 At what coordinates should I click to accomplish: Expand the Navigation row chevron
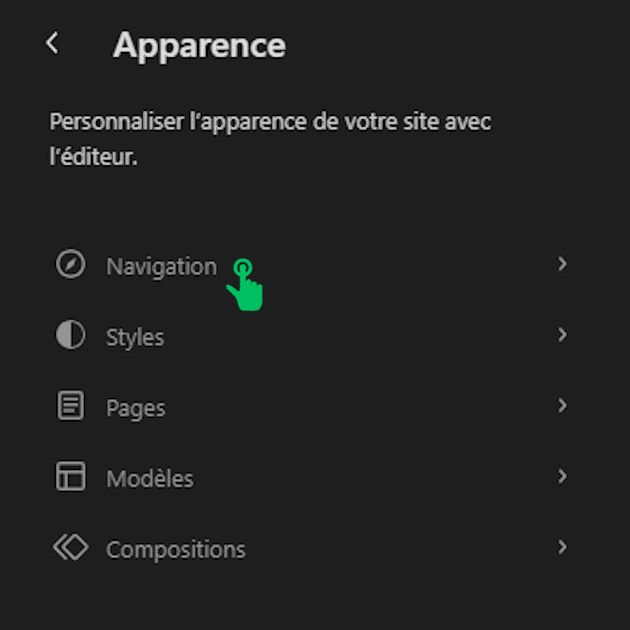[x=562, y=264]
